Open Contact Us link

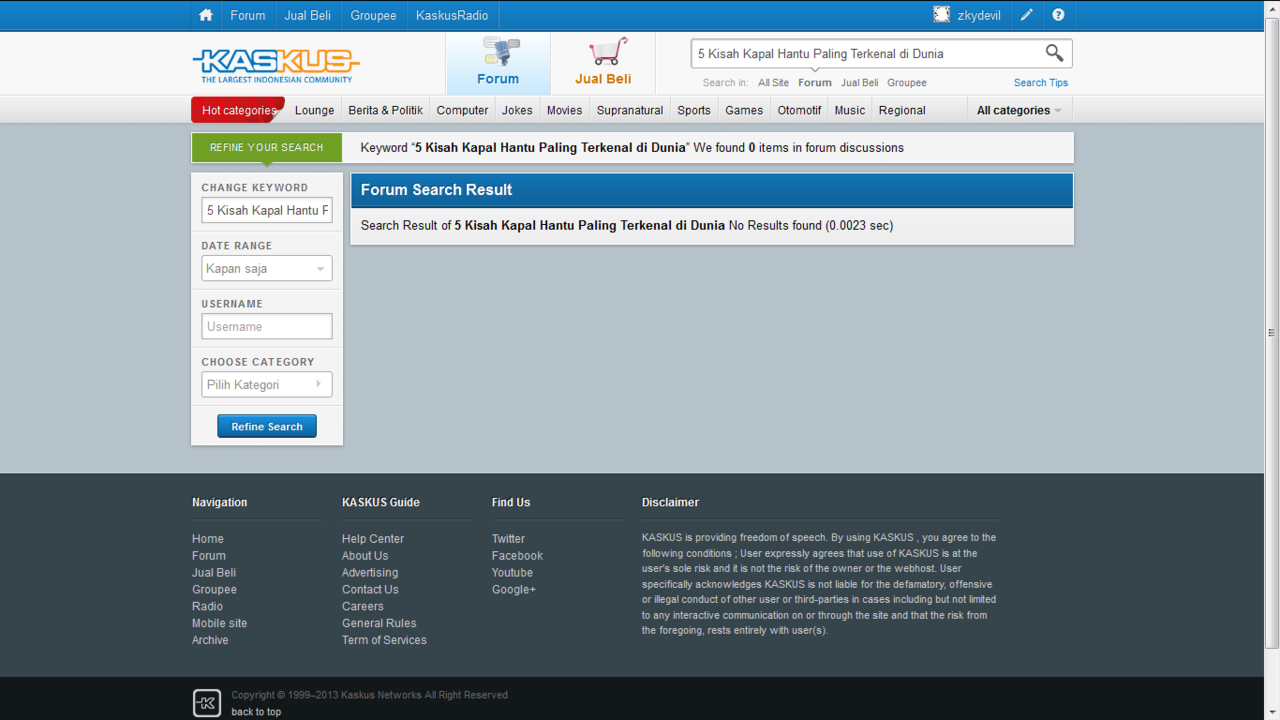click(370, 590)
